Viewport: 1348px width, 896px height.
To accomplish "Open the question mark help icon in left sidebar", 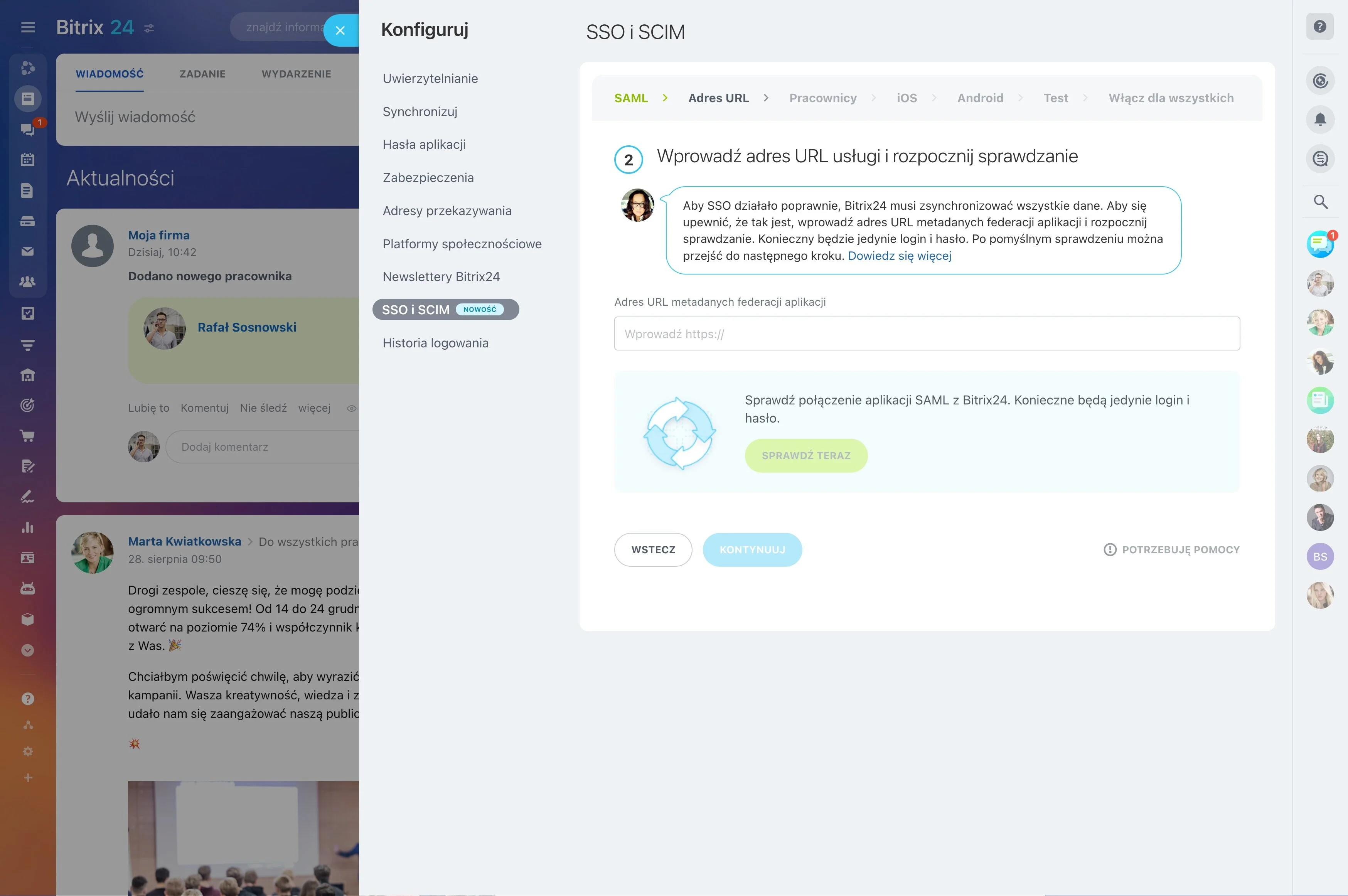I will point(27,699).
